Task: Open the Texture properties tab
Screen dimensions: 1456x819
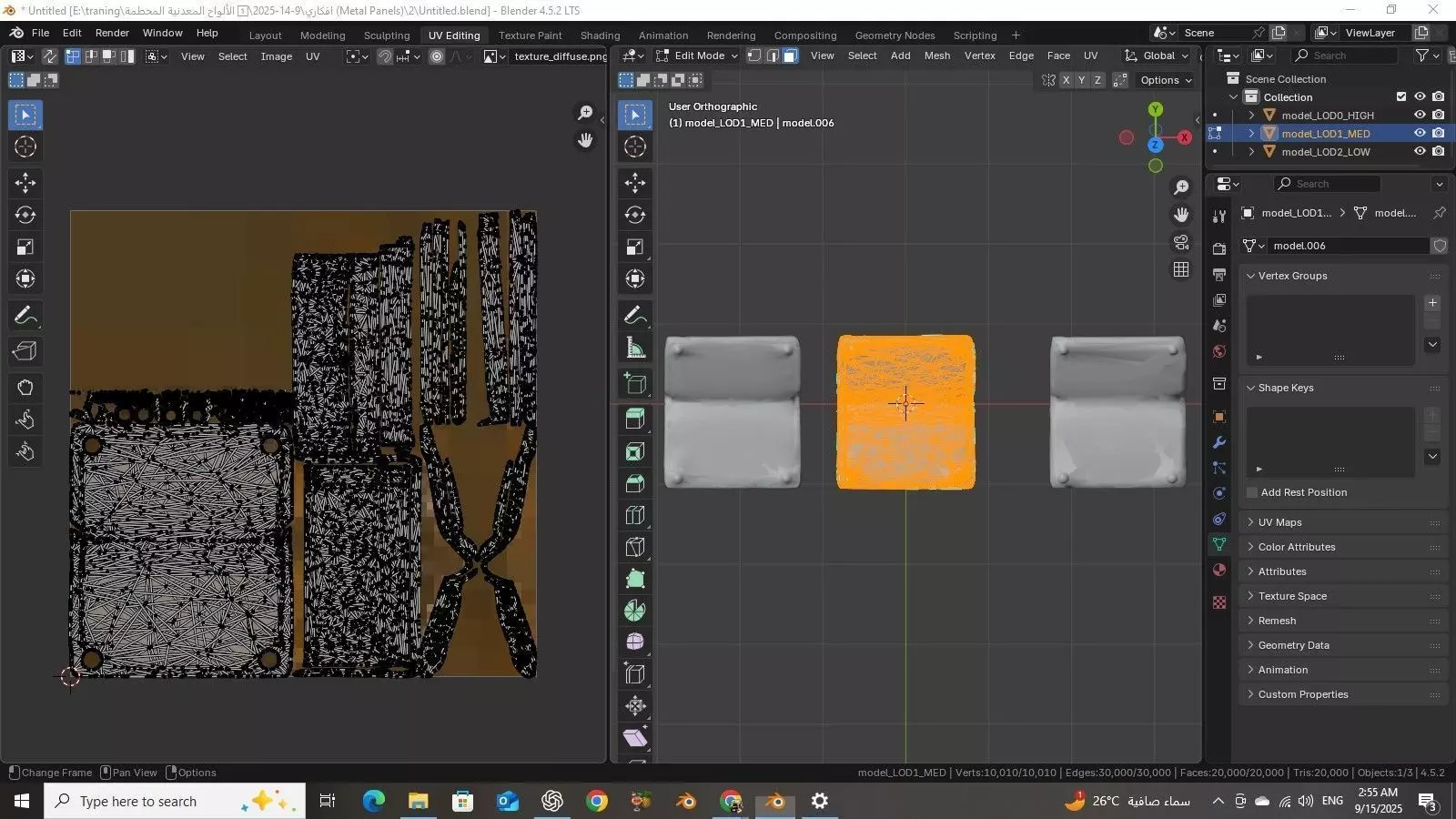Action: point(1219,602)
